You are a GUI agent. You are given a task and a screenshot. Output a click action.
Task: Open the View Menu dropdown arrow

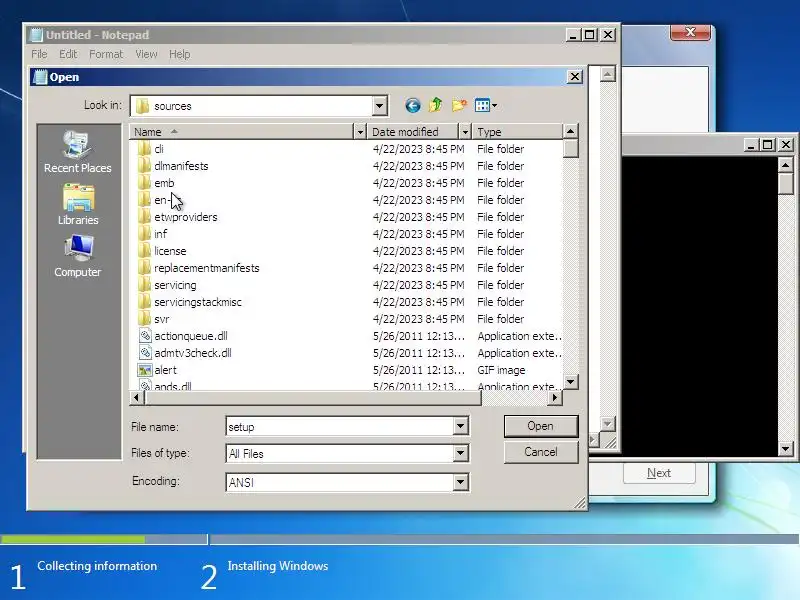coord(494,106)
